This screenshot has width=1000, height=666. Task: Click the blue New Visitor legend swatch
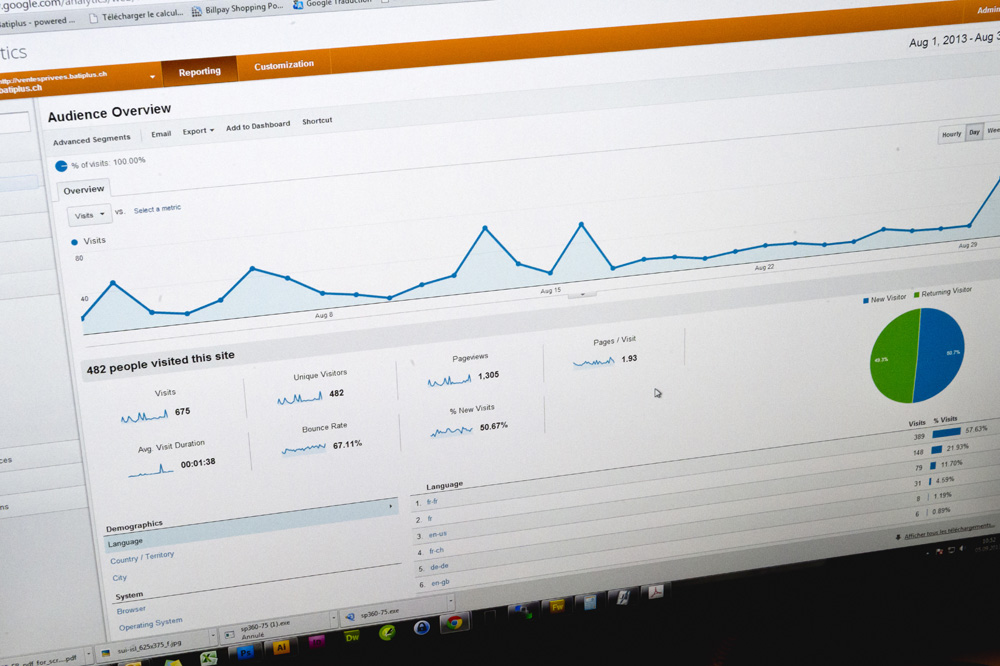point(865,300)
